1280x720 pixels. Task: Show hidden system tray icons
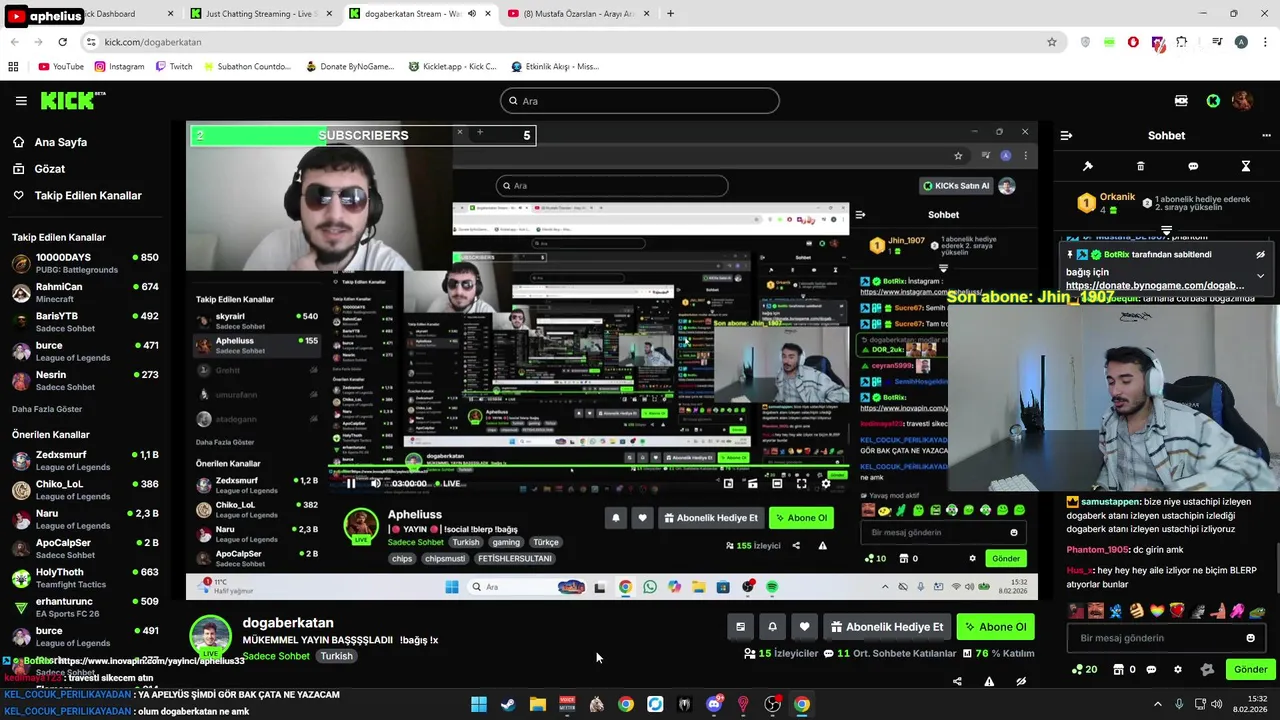1158,704
